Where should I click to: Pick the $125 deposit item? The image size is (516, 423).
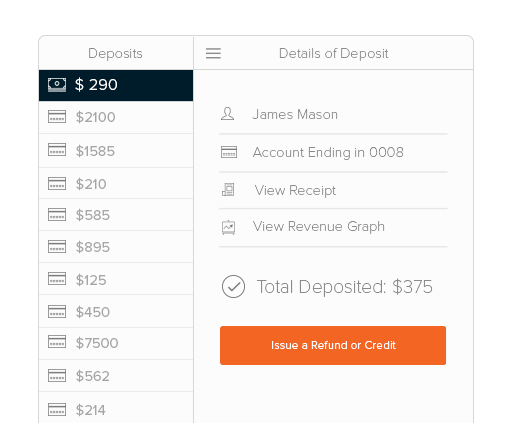(116, 279)
